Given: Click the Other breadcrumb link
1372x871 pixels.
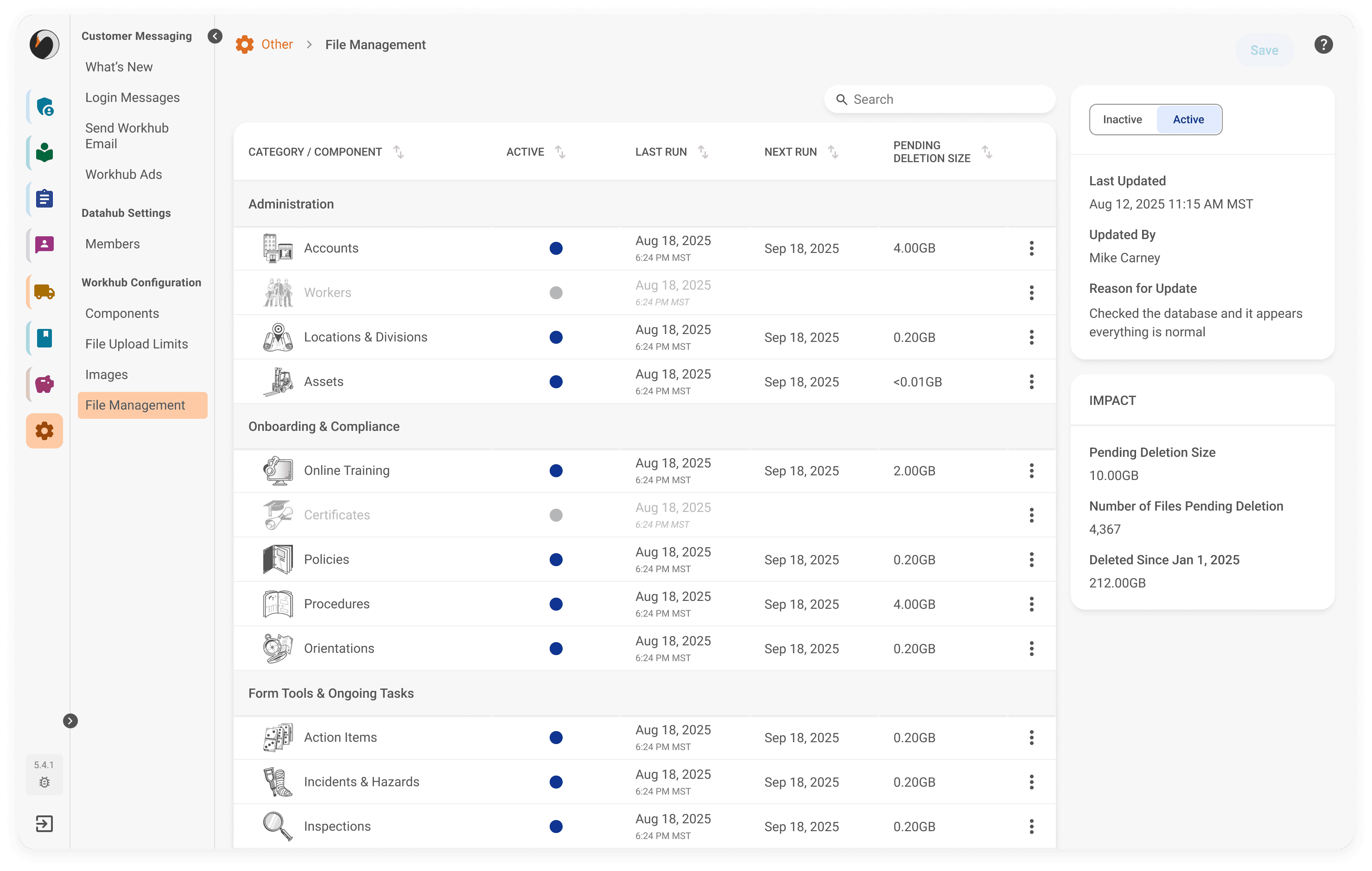Looking at the screenshot, I should (277, 44).
